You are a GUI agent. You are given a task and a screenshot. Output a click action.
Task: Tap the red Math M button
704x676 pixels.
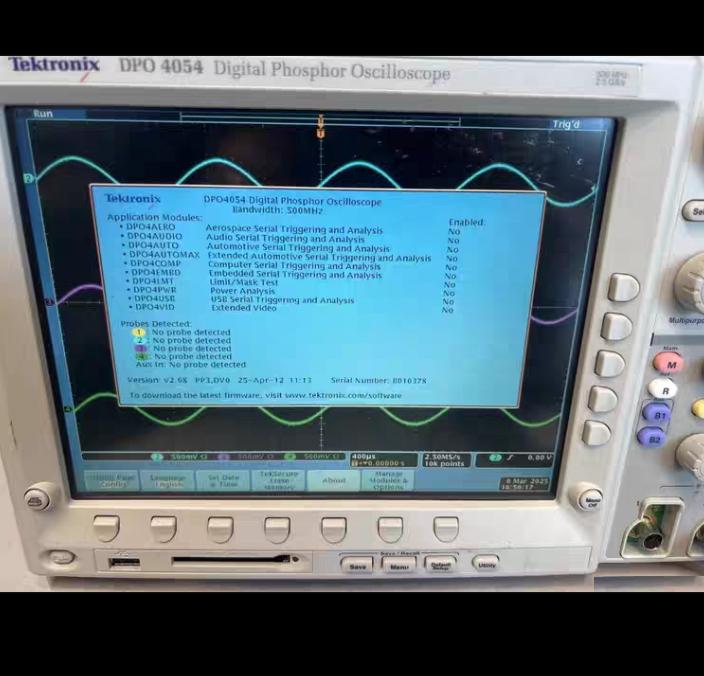coord(669,364)
